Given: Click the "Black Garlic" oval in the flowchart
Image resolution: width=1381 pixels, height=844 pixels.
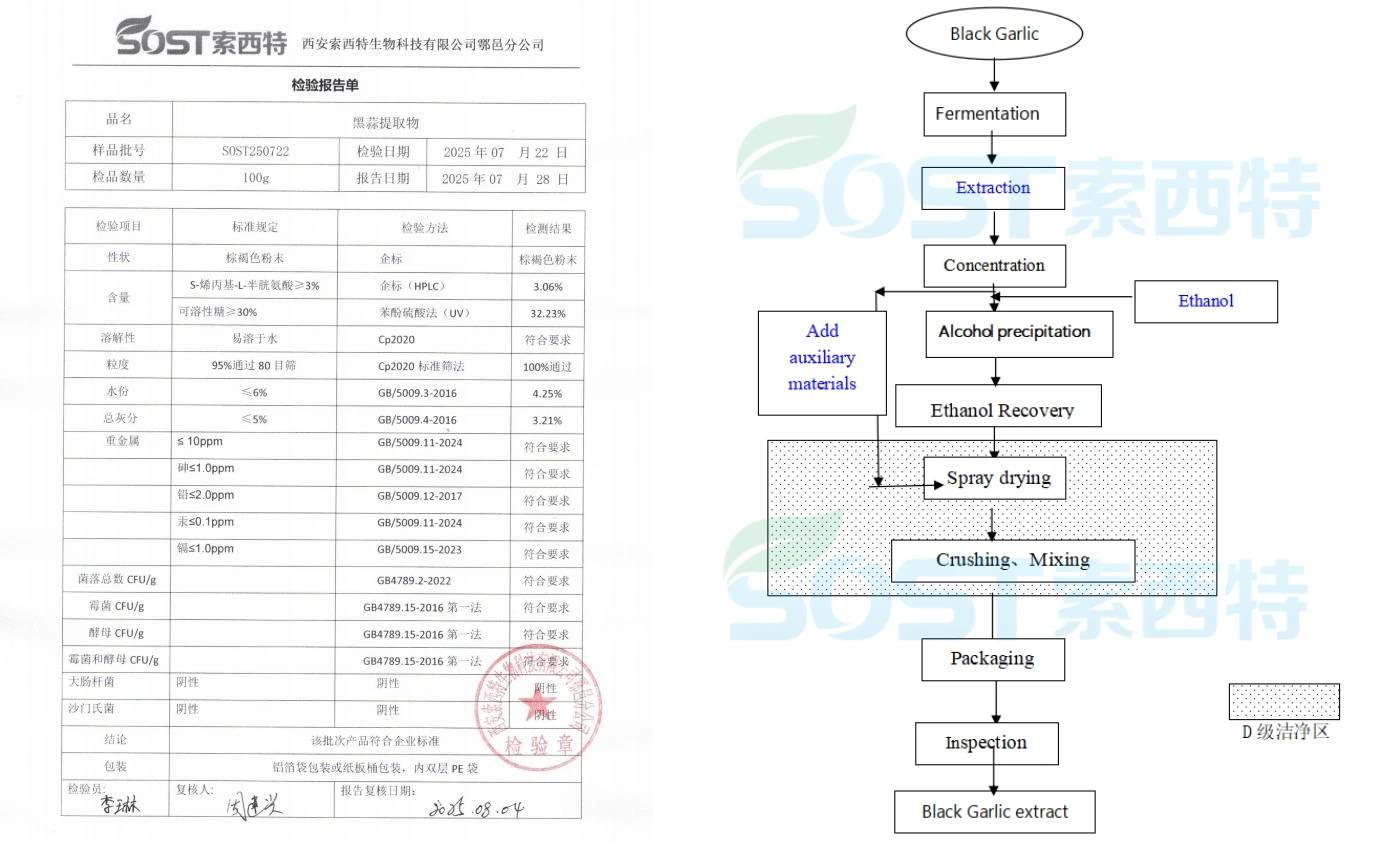Looking at the screenshot, I should pyautogui.click(x=994, y=33).
